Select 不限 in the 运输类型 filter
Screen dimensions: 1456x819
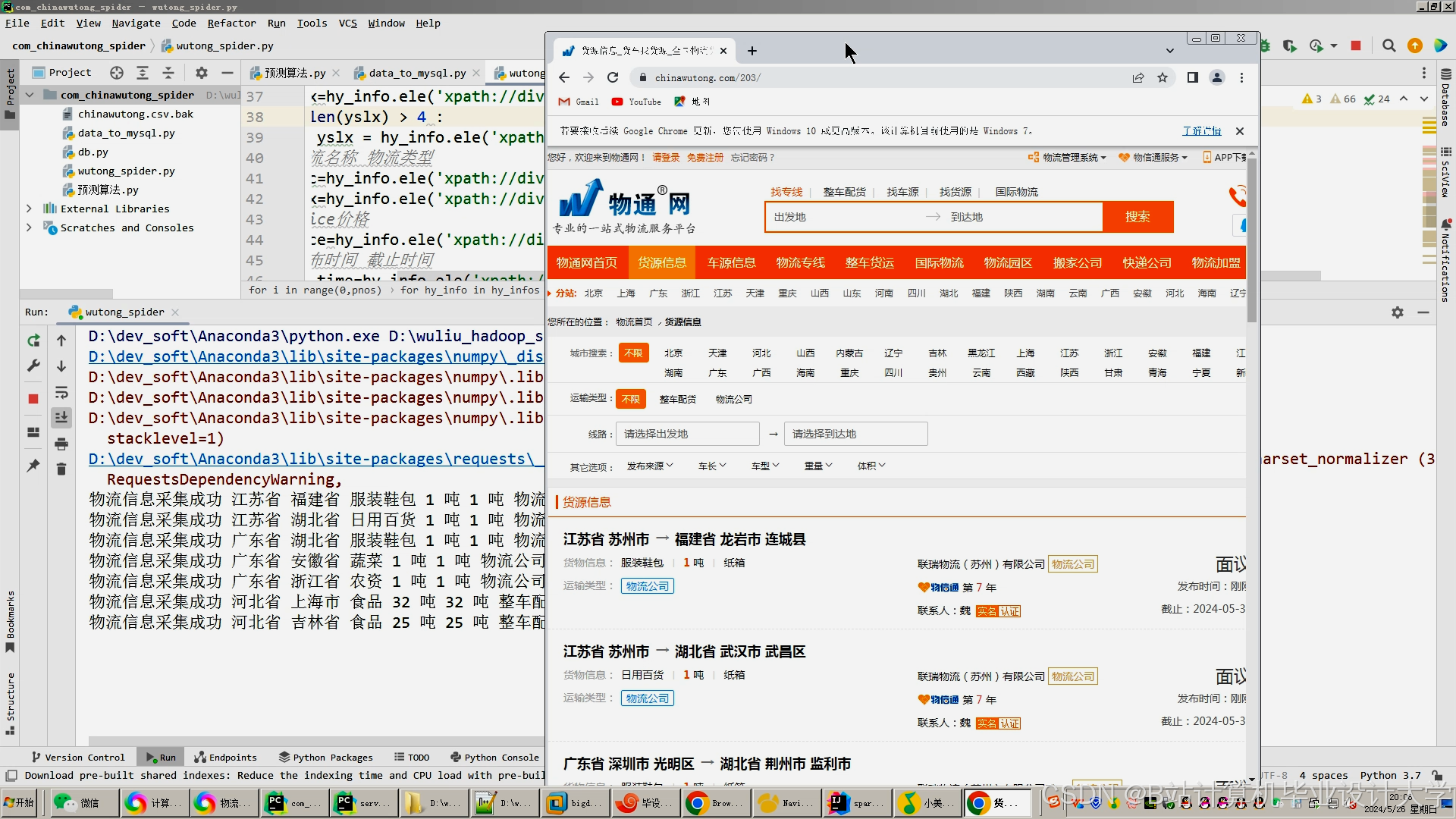click(x=631, y=399)
